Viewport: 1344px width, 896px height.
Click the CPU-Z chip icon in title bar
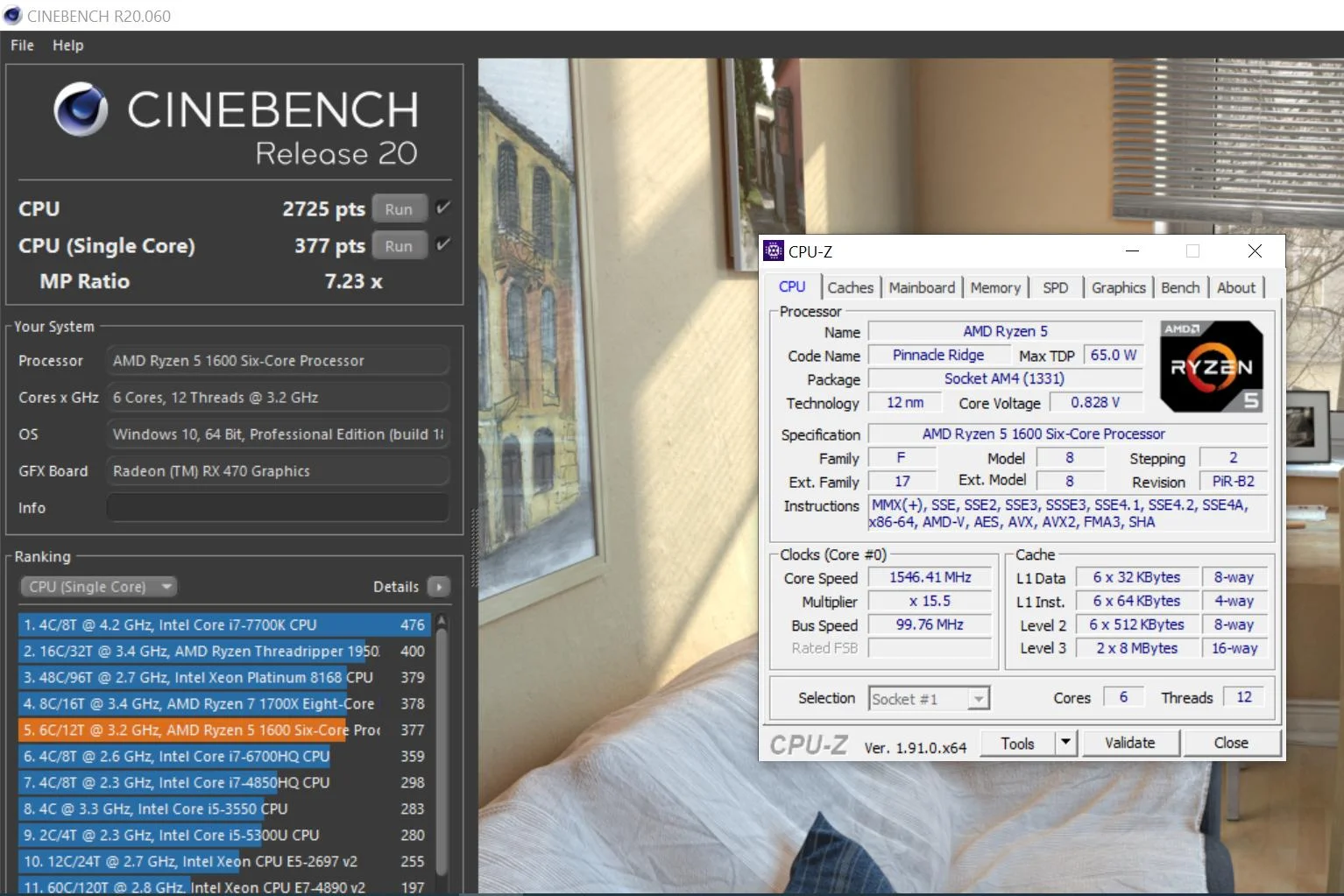[774, 251]
